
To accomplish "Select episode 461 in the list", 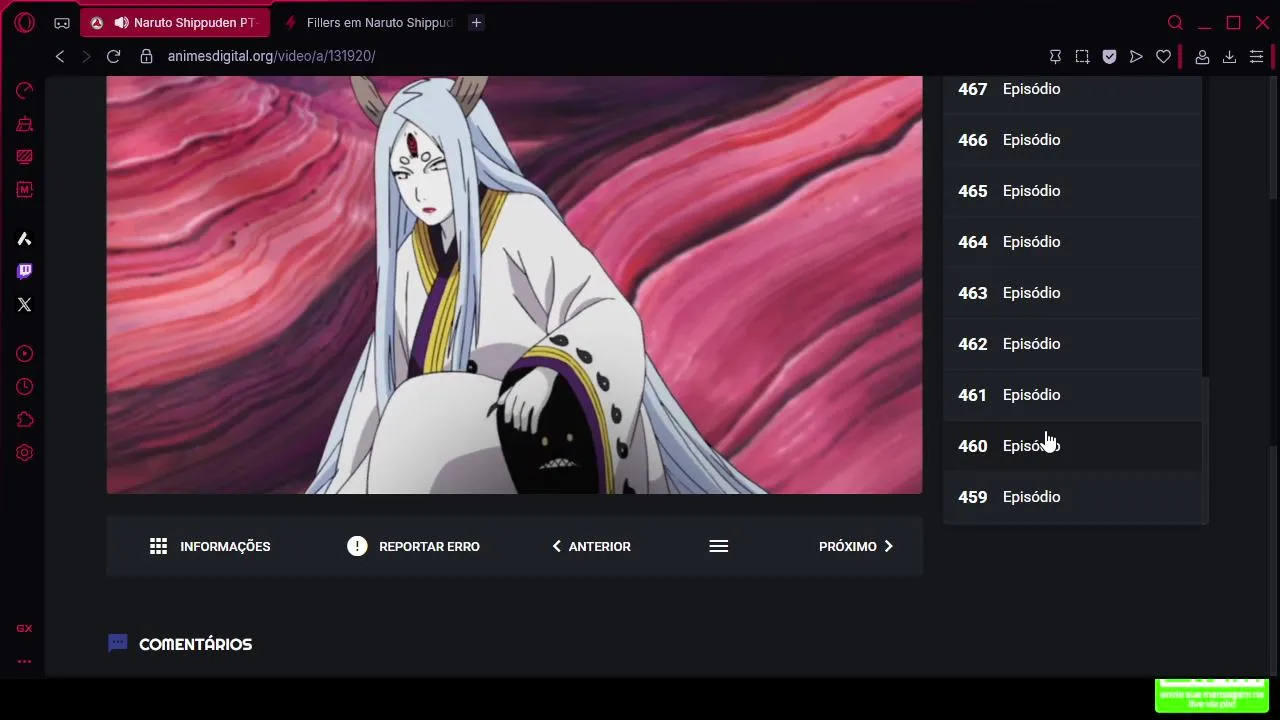I will click(x=1072, y=395).
